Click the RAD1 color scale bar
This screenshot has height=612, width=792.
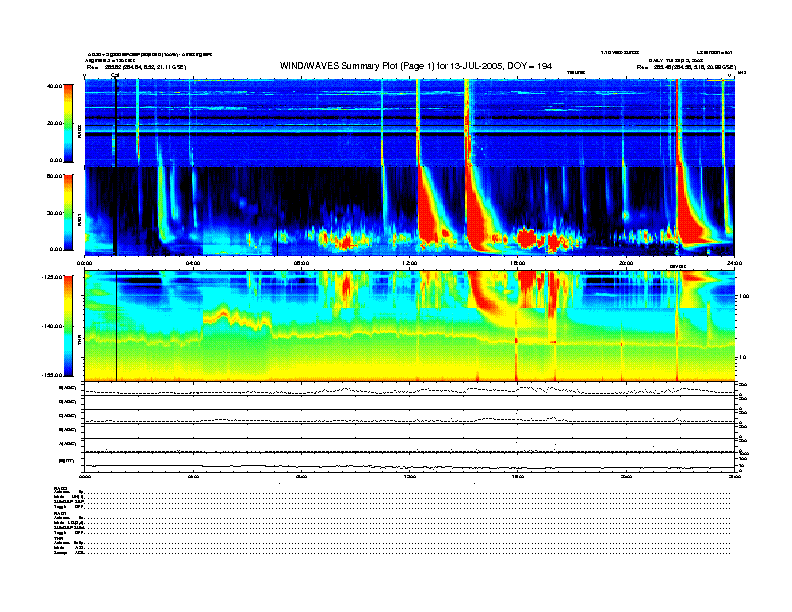(68, 212)
